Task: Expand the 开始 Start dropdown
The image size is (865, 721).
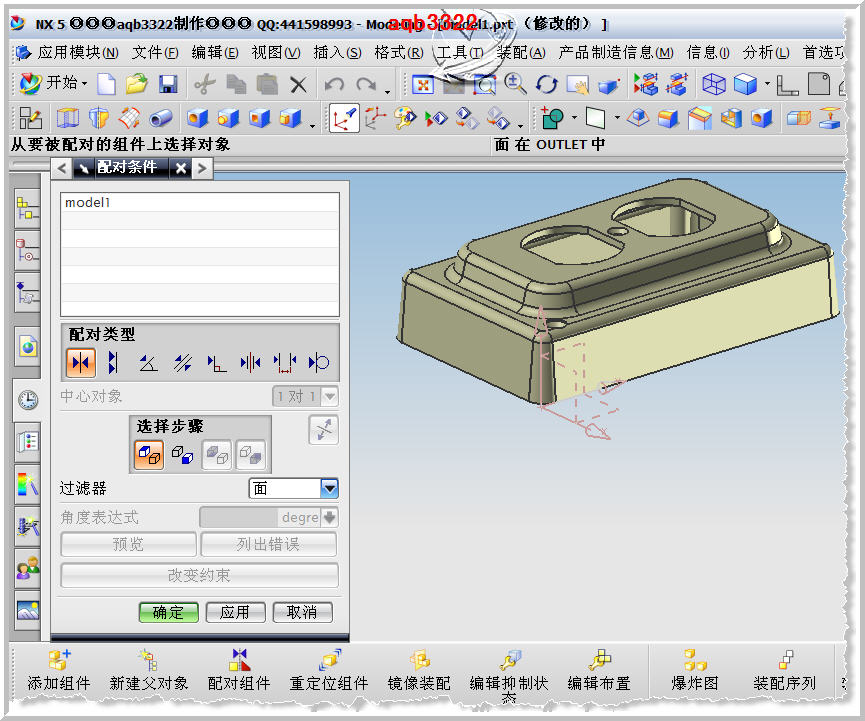Action: (x=84, y=84)
